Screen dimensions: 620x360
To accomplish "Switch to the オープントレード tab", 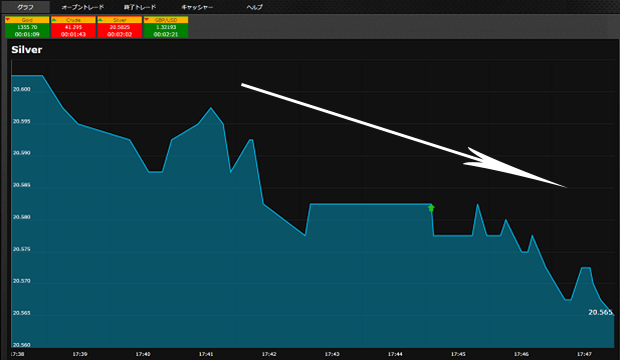I will pyautogui.click(x=83, y=7).
